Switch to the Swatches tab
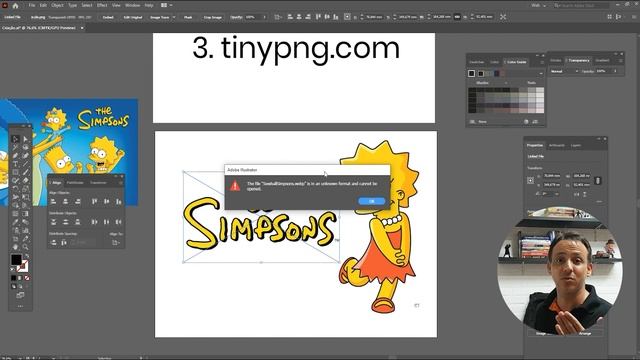640x360 pixels. click(x=476, y=62)
